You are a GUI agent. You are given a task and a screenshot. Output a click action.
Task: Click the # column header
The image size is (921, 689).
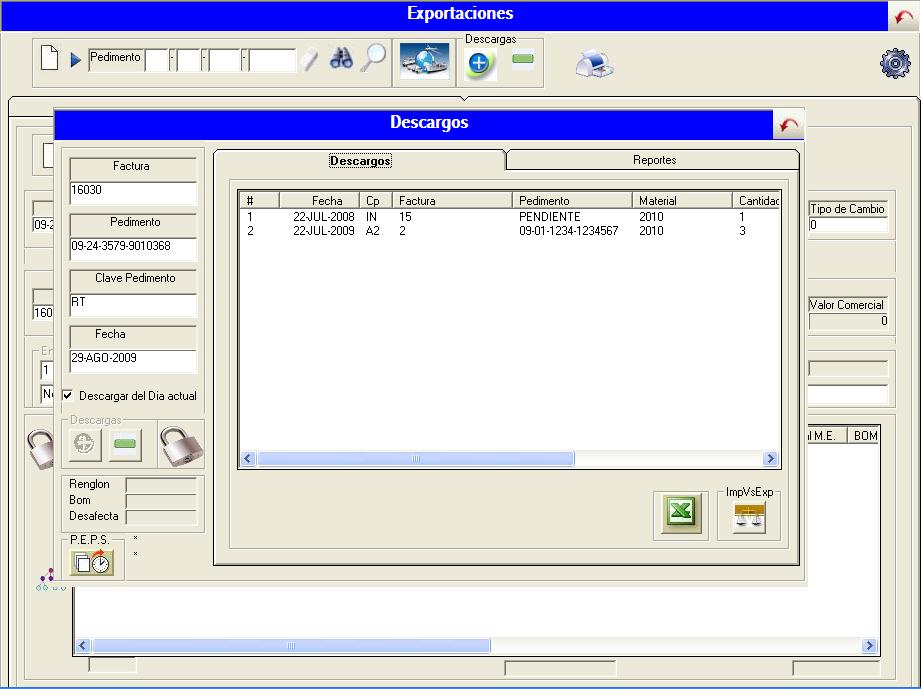[259, 200]
